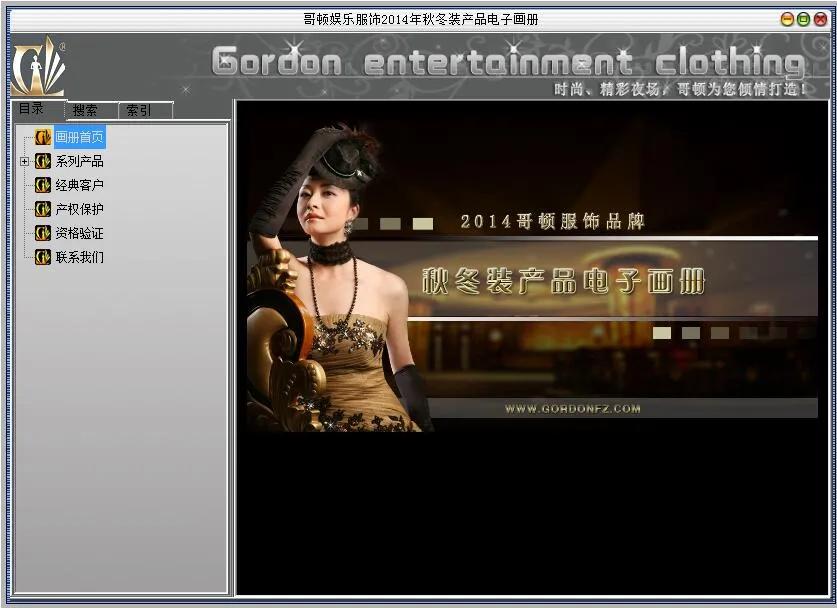The image size is (837, 608).
Task: Click the icon beside 产权保护
Action: pyautogui.click(x=43, y=209)
